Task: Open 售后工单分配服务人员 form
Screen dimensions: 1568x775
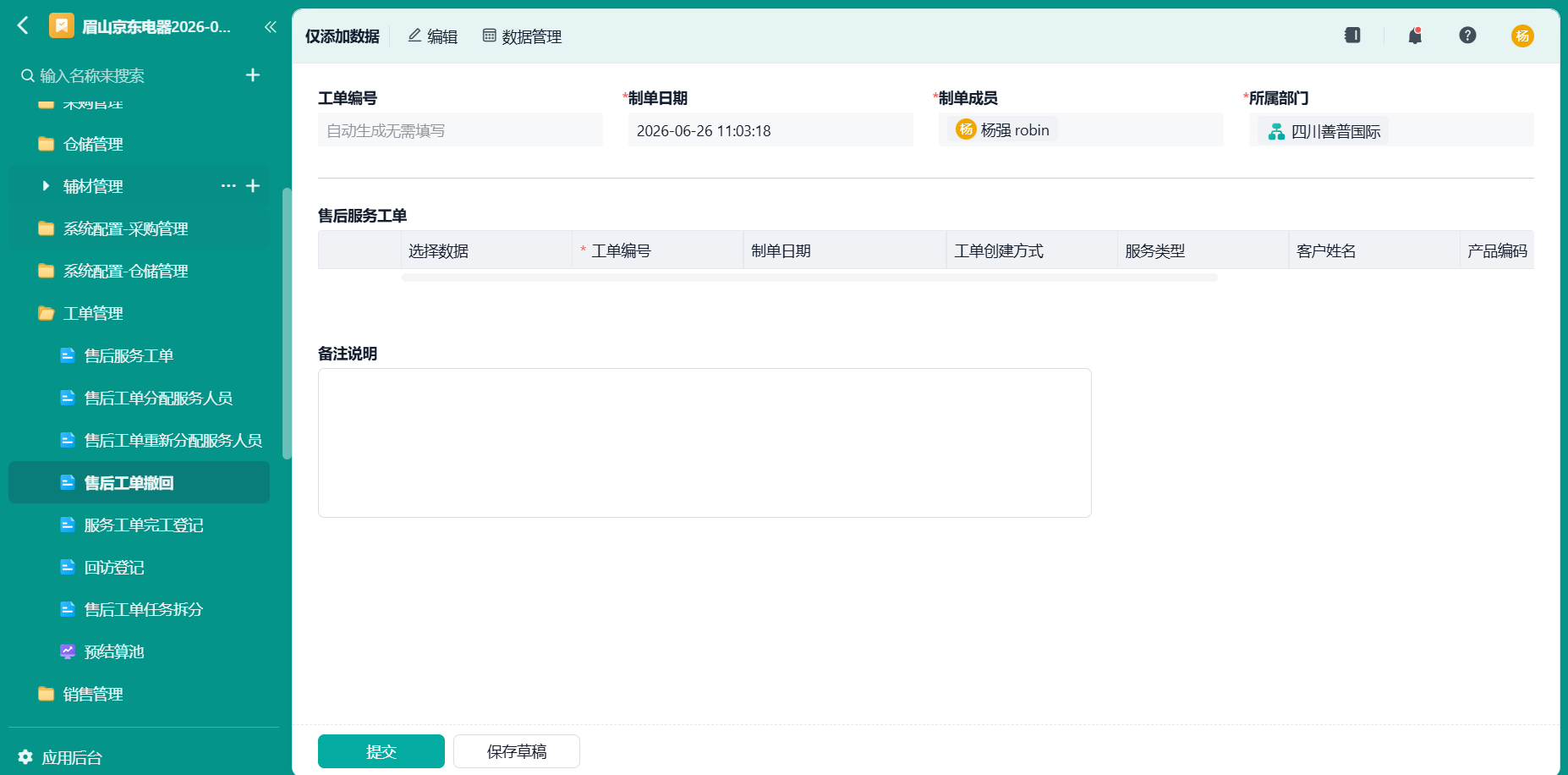Action: click(x=139, y=398)
